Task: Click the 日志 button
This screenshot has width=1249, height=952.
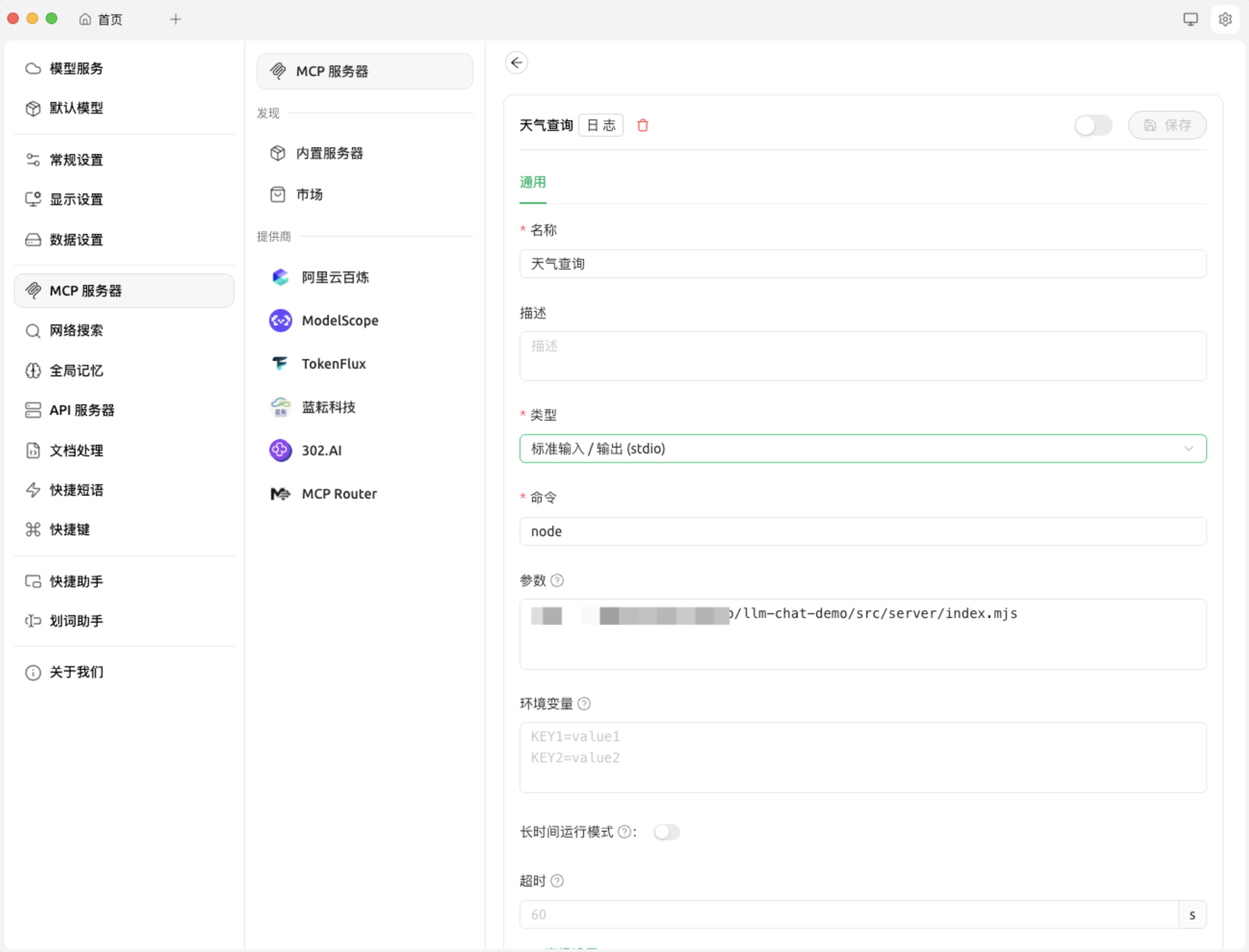Action: tap(600, 125)
